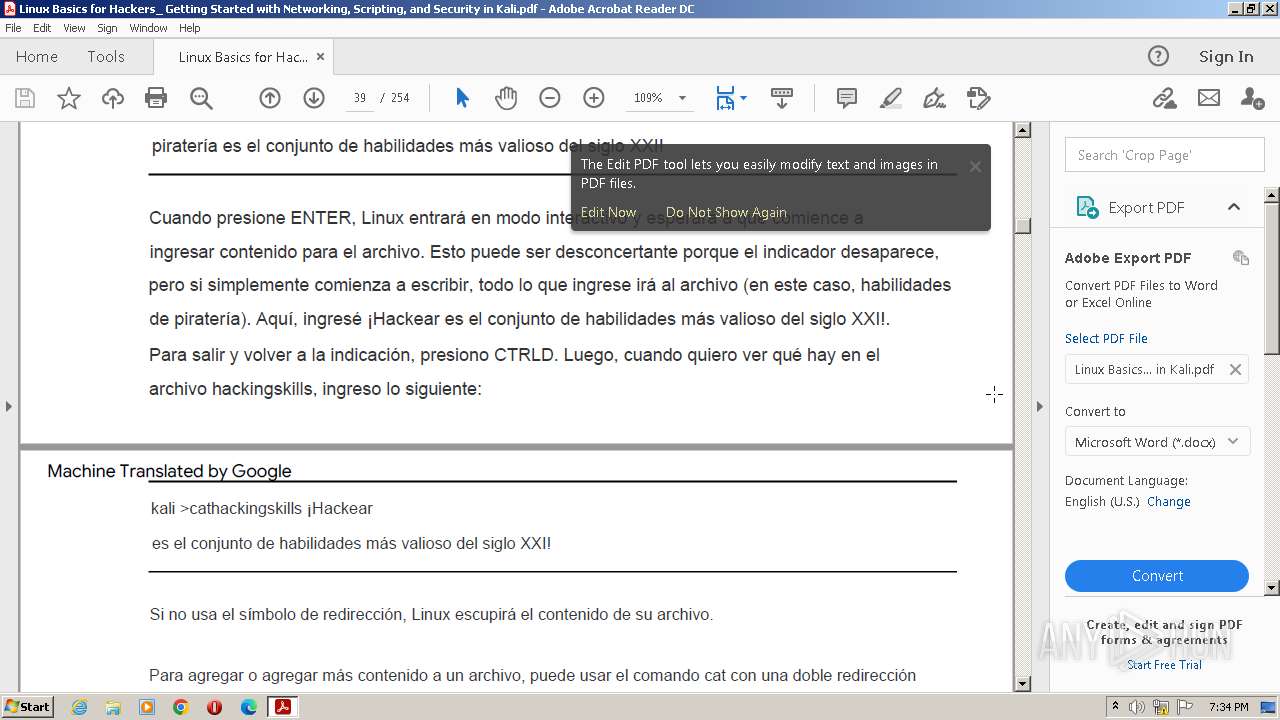Viewport: 1280px width, 720px height.
Task: Click the Fit page width icon
Action: pyautogui.click(x=725, y=98)
